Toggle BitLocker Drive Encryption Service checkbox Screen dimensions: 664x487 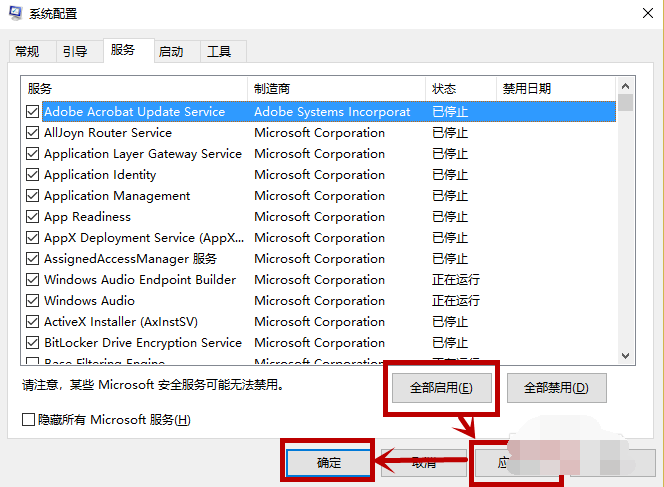33,343
